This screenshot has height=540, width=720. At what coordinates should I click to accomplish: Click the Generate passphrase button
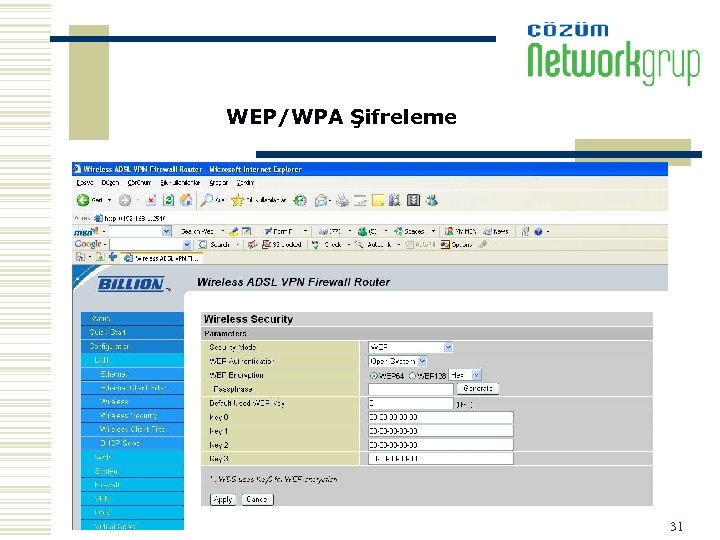coord(478,389)
